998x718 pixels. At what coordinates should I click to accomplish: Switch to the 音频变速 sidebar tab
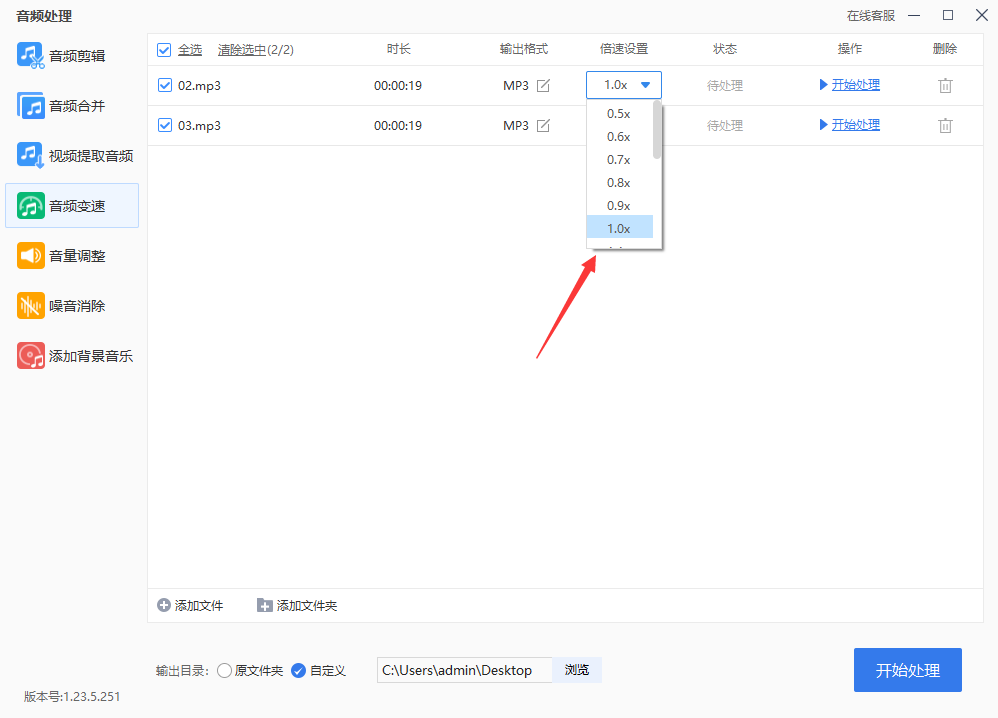72,206
